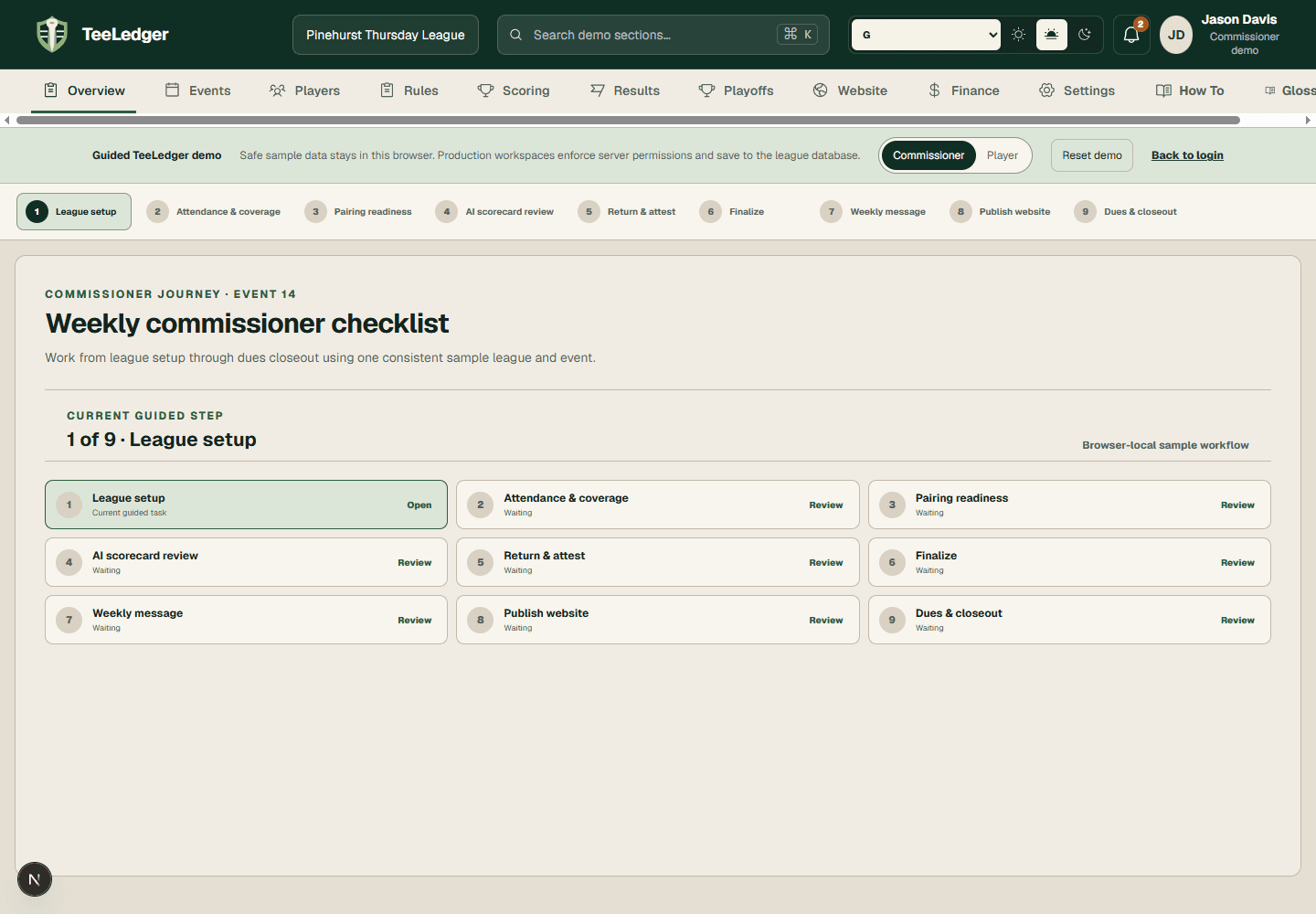Click the Finance dollar icon
1316x914 pixels.
[934, 90]
